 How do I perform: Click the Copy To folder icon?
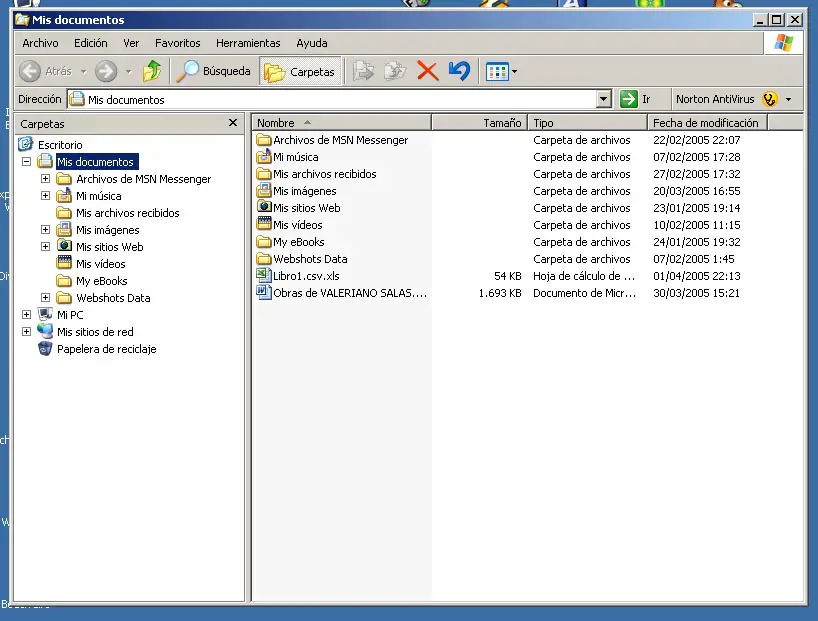pos(395,71)
